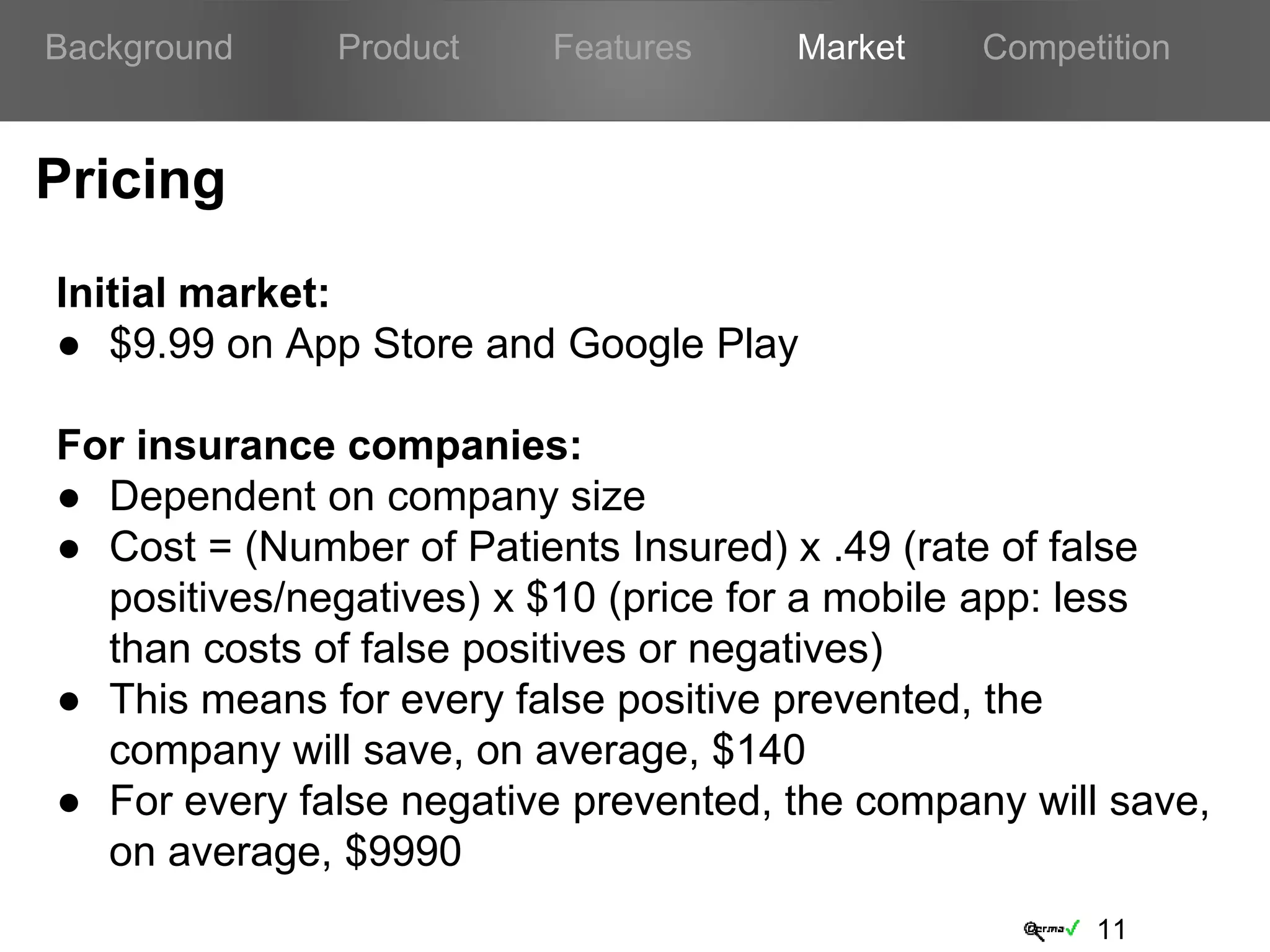Click bullet beside Dependent on company size

[x=69, y=499]
